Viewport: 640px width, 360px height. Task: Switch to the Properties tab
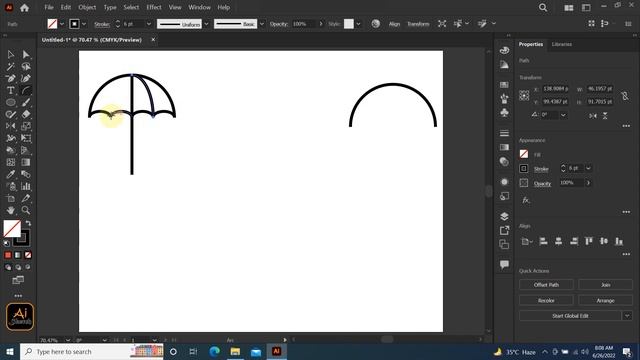(531, 44)
